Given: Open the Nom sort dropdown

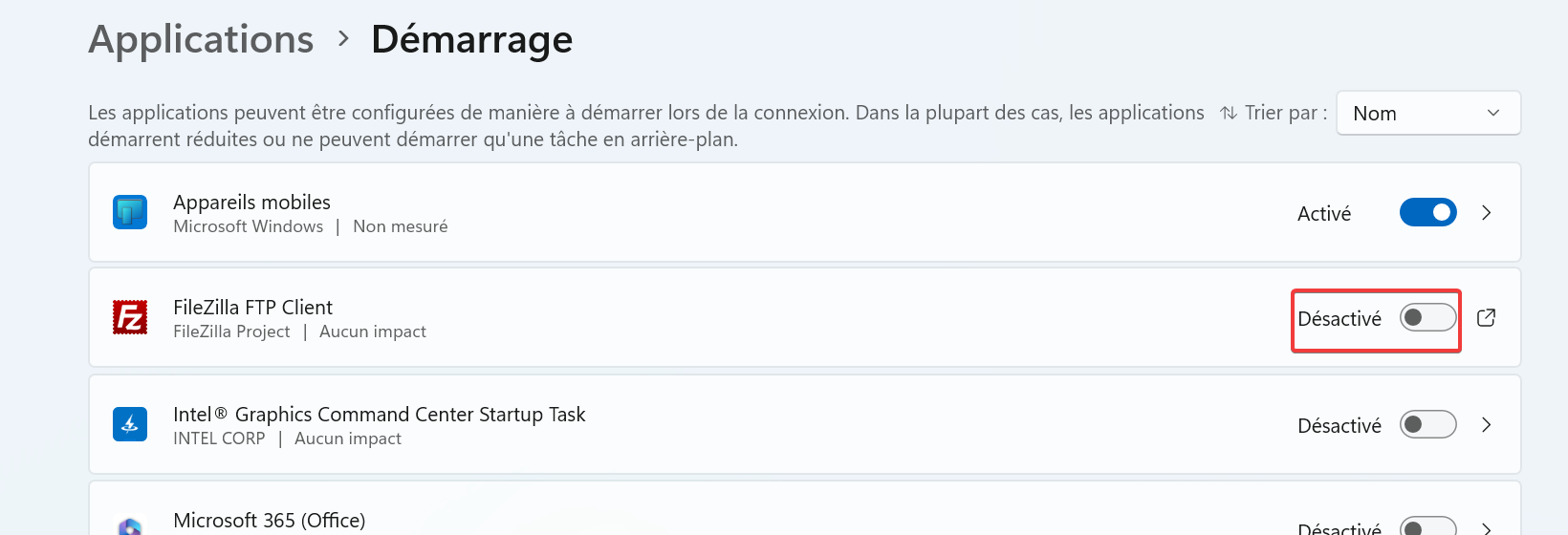Looking at the screenshot, I should click(x=1428, y=113).
